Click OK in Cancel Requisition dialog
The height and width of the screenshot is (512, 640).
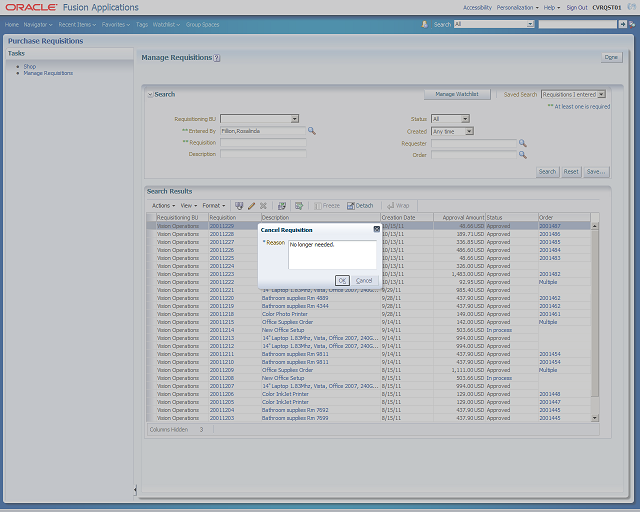click(x=342, y=280)
